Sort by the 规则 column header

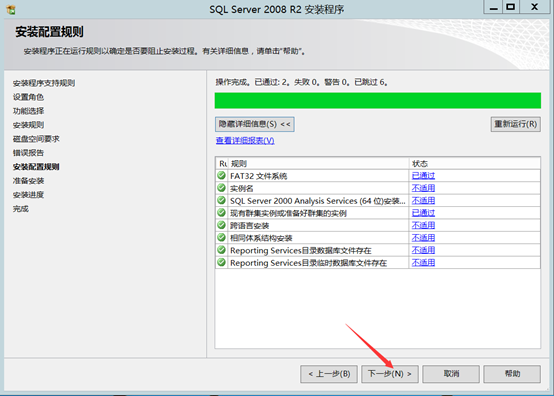coord(319,164)
